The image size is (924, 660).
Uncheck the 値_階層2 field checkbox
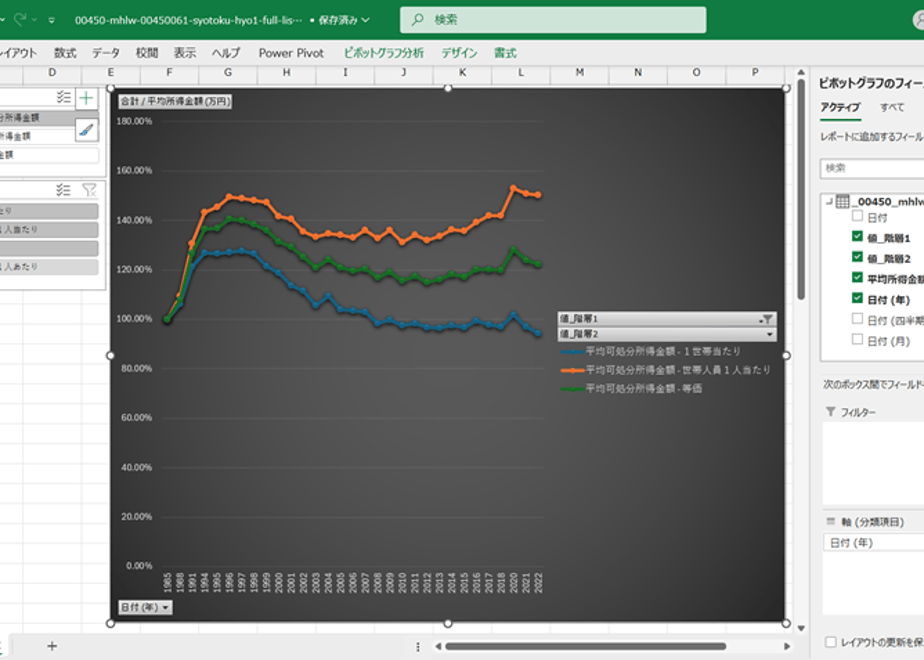pyautogui.click(x=857, y=258)
